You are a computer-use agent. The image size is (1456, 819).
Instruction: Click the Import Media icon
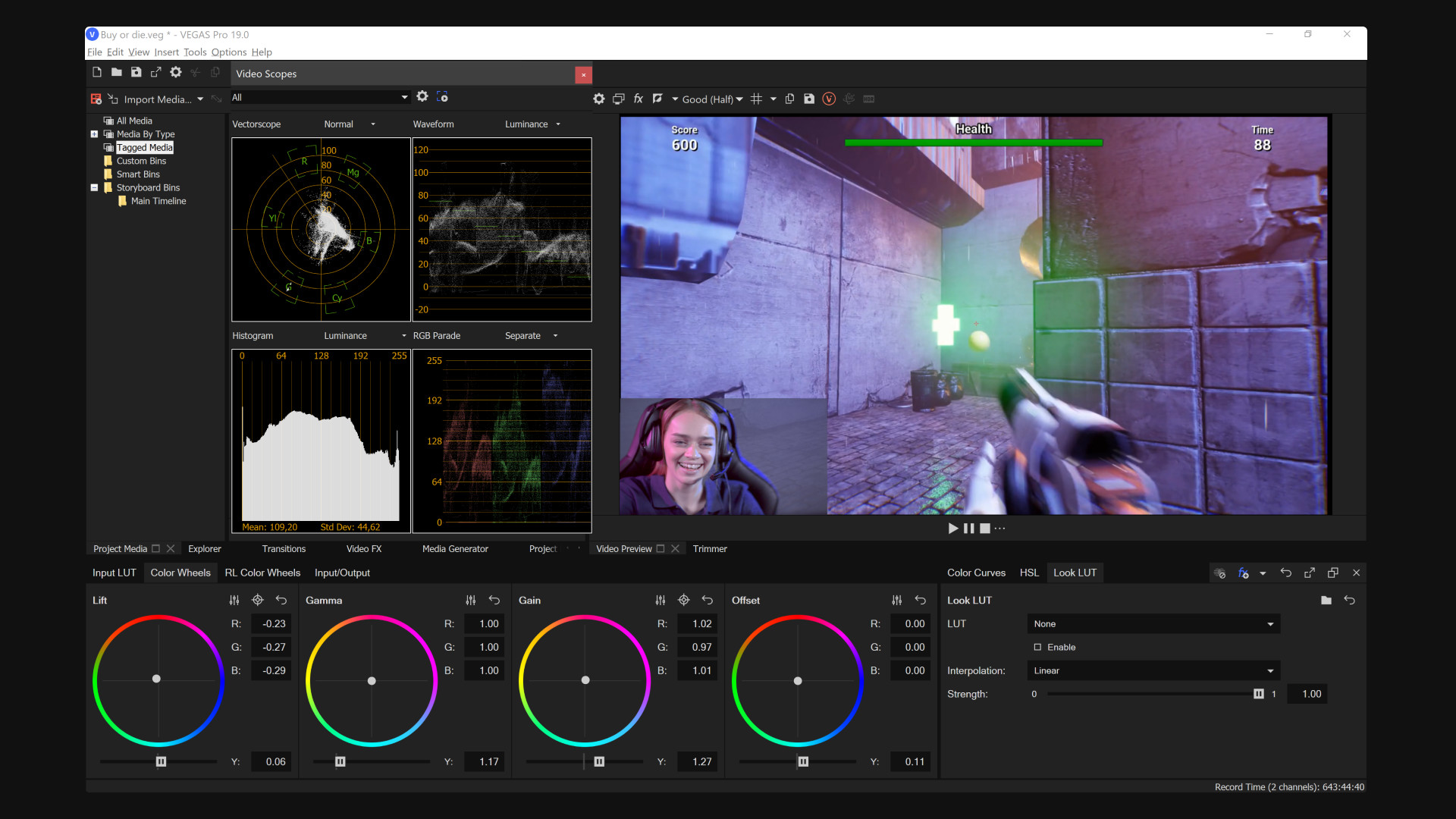(x=112, y=99)
